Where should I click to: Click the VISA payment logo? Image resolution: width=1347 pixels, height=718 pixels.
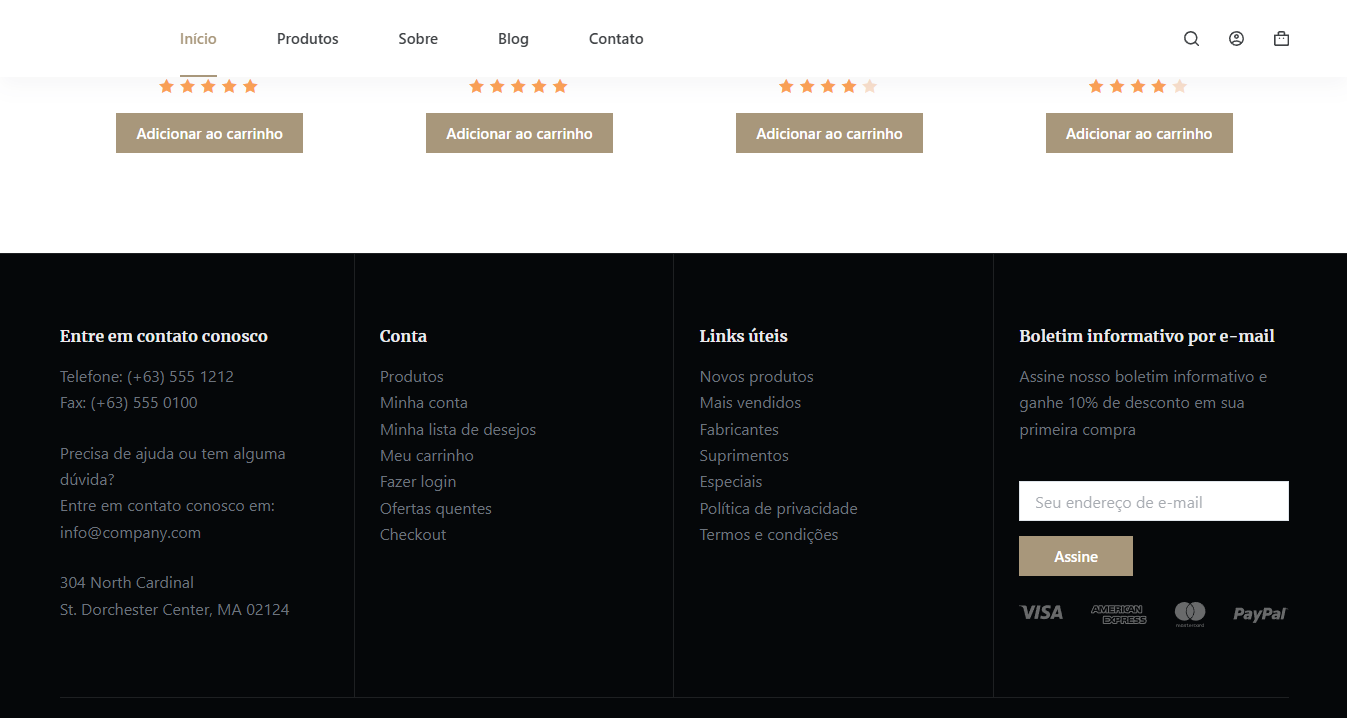pyautogui.click(x=1041, y=612)
